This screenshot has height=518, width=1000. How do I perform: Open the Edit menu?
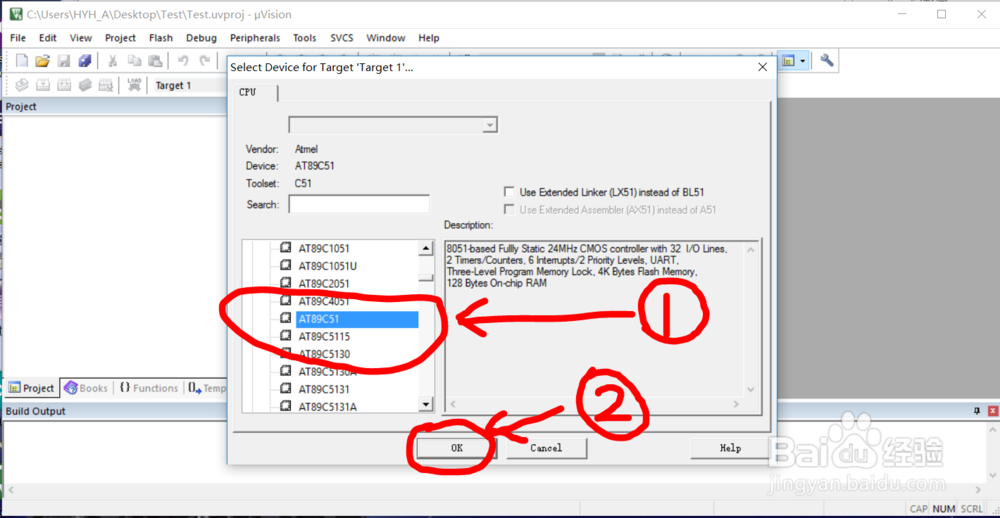coord(48,38)
